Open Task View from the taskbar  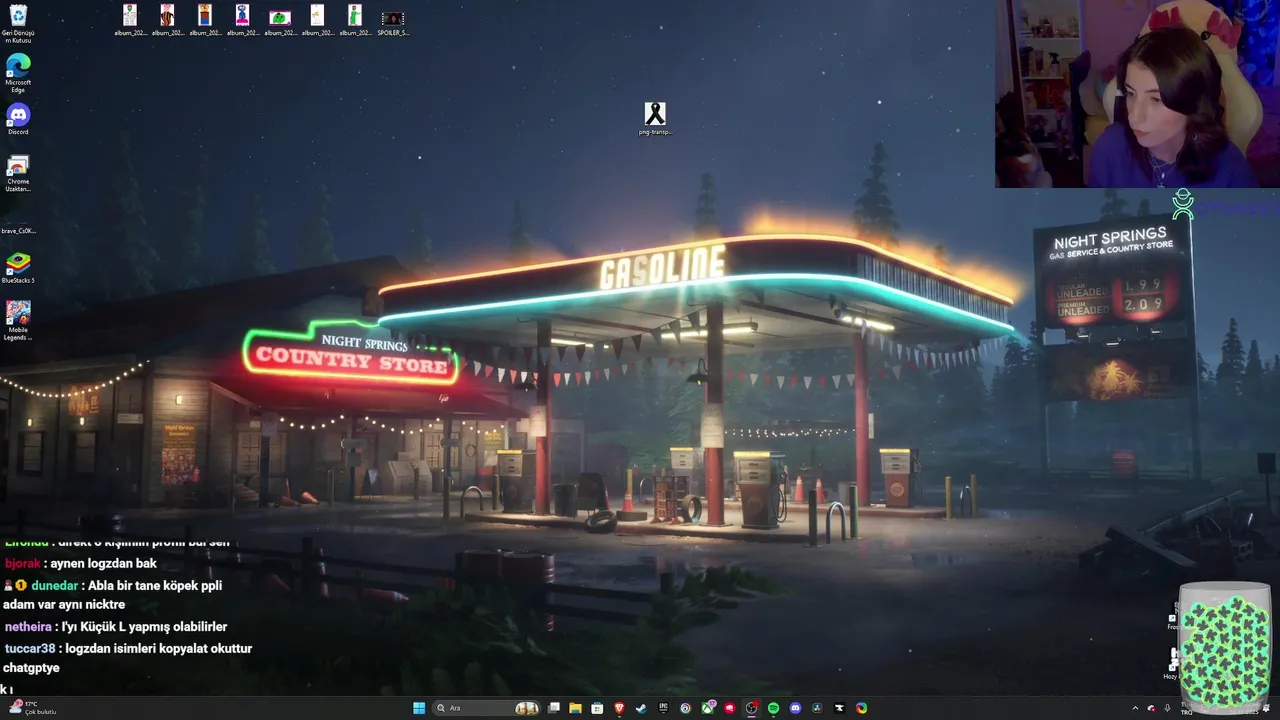click(554, 708)
